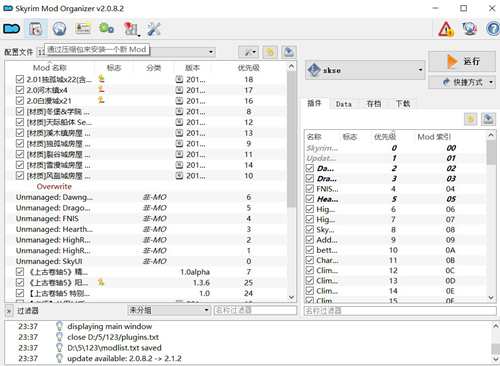The width and height of the screenshot is (500, 366).
Task: Switch to the plugins tab
Action: [314, 104]
